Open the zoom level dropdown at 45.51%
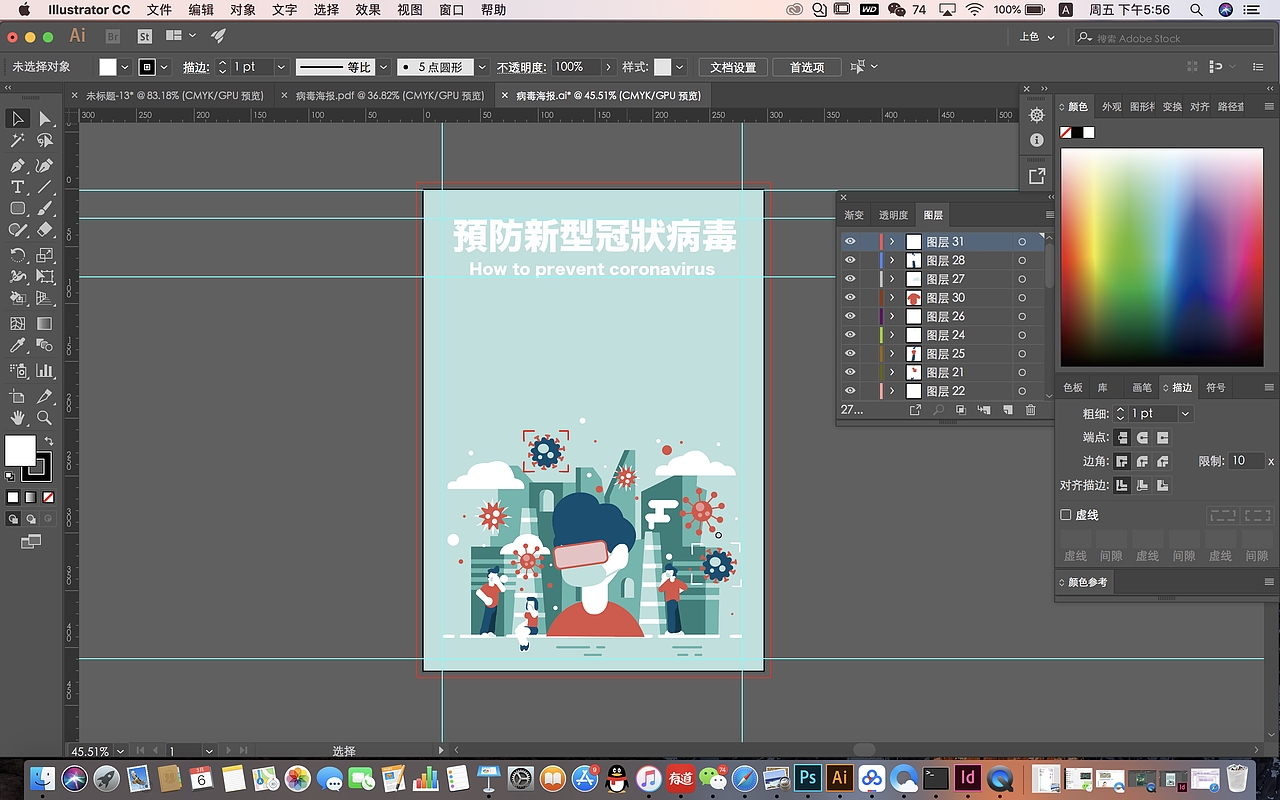 pos(121,751)
